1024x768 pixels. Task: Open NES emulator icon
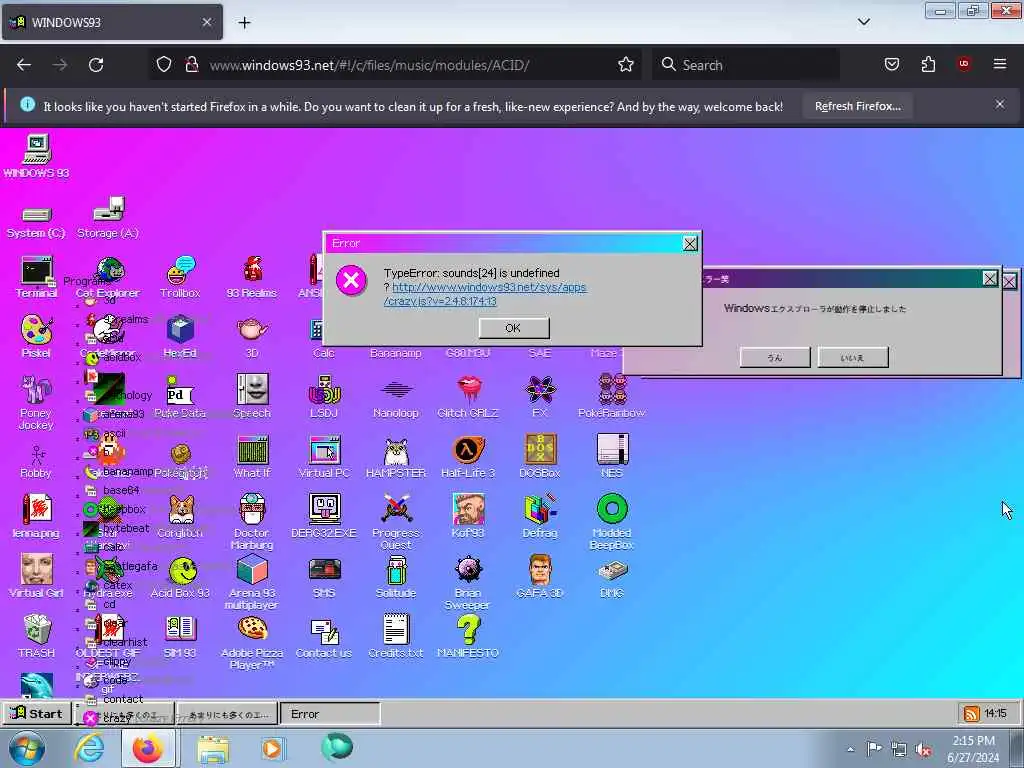[612, 450]
